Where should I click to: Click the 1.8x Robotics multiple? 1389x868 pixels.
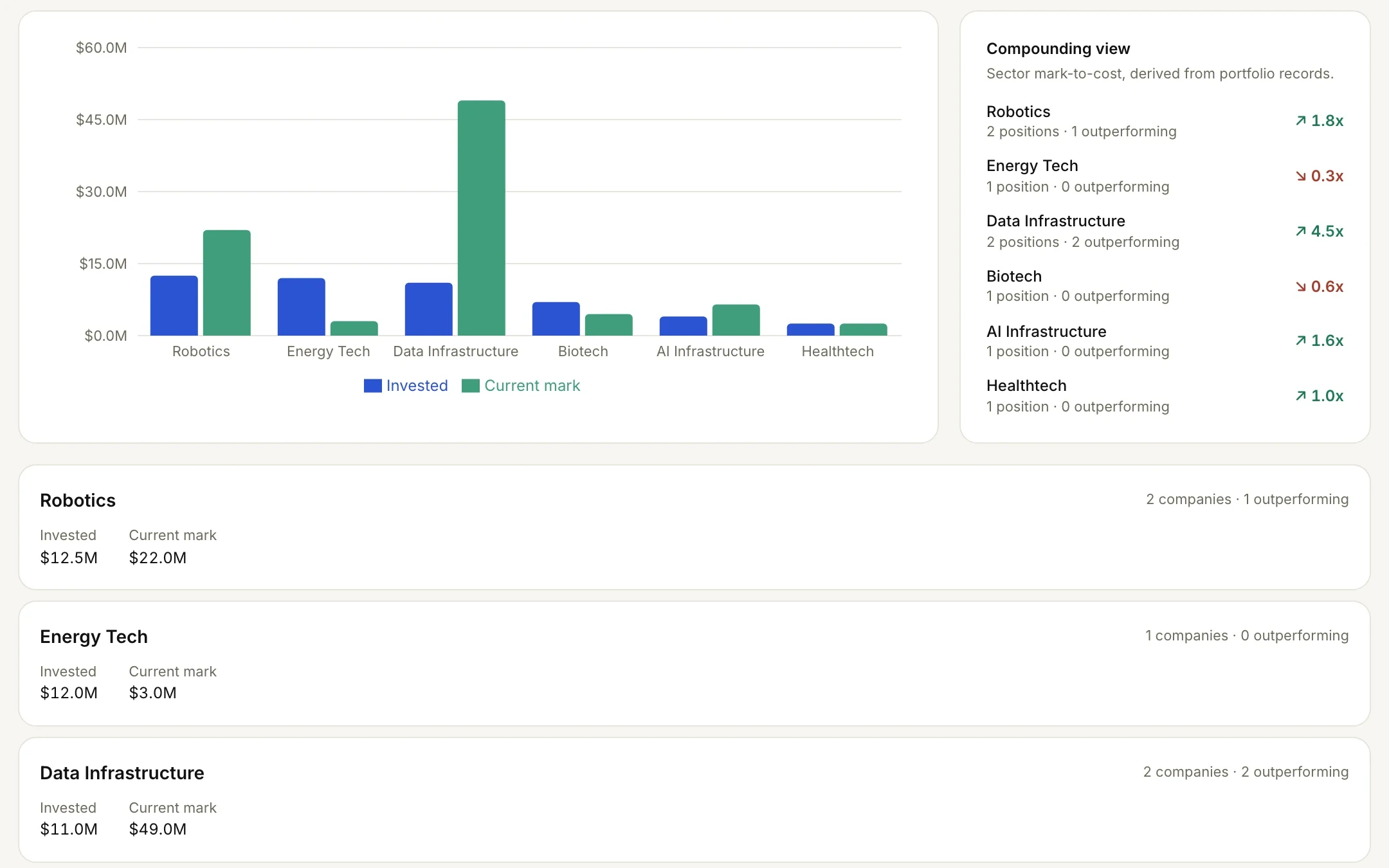pyautogui.click(x=1327, y=121)
